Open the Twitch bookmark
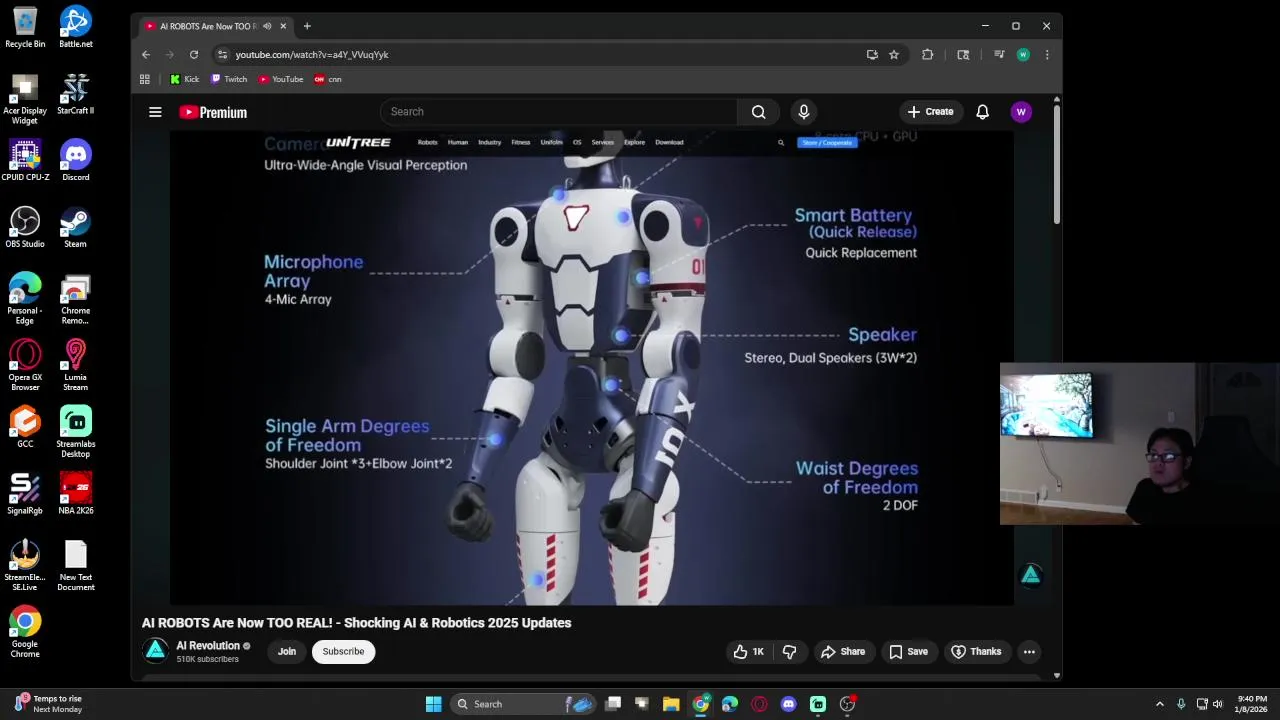This screenshot has height=720, width=1280. 229,79
